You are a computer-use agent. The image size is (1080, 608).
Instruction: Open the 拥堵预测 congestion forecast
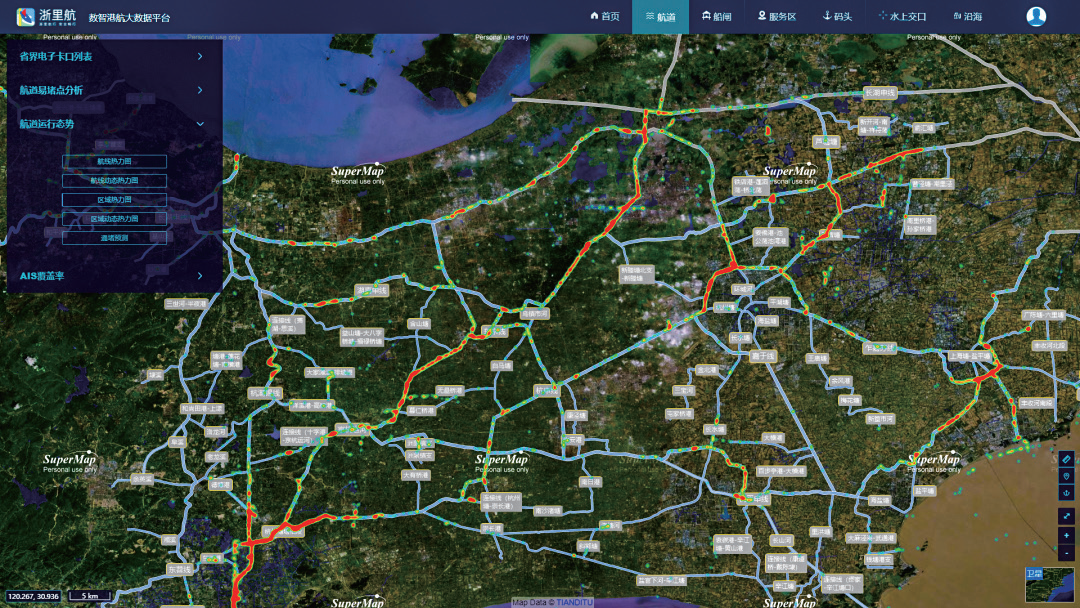[114, 238]
